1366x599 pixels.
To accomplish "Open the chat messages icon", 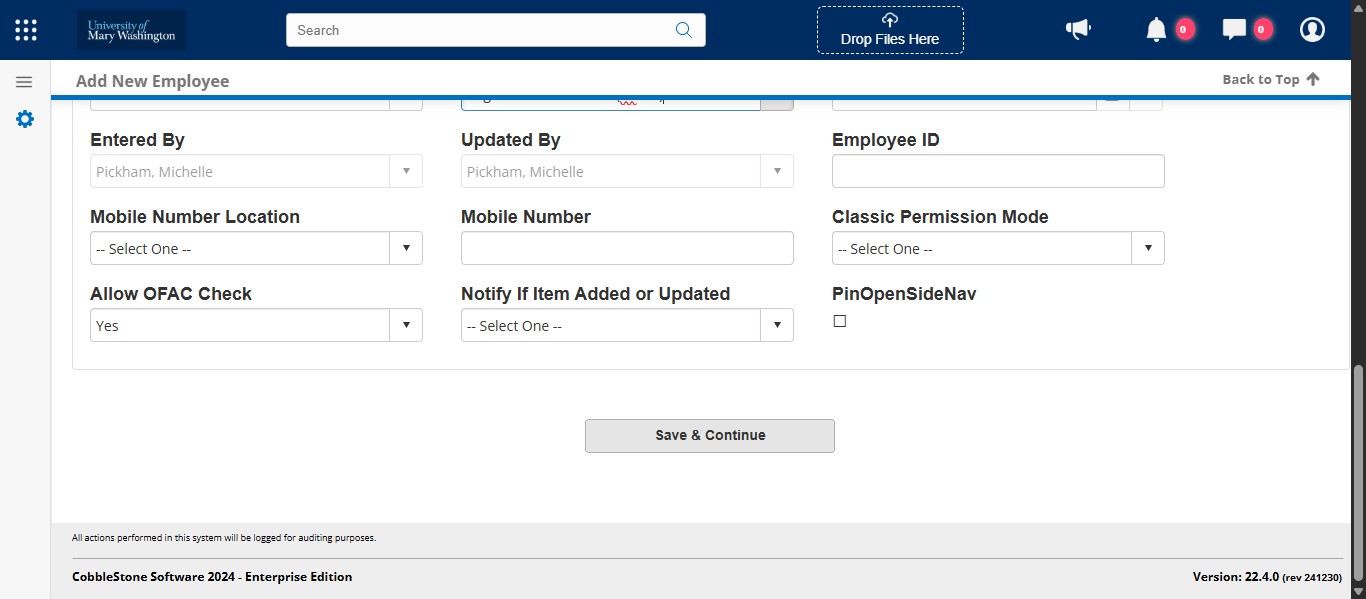I will (x=1234, y=30).
